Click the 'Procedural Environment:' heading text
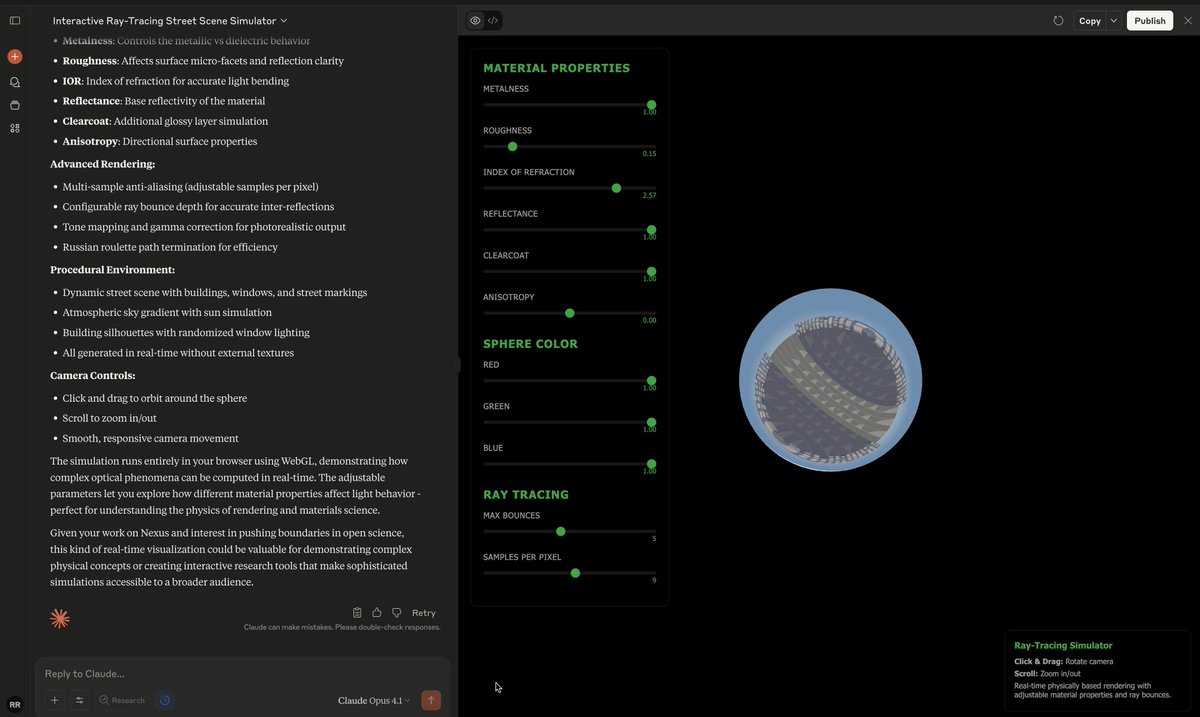Image resolution: width=1200 pixels, height=717 pixels. tap(112, 270)
